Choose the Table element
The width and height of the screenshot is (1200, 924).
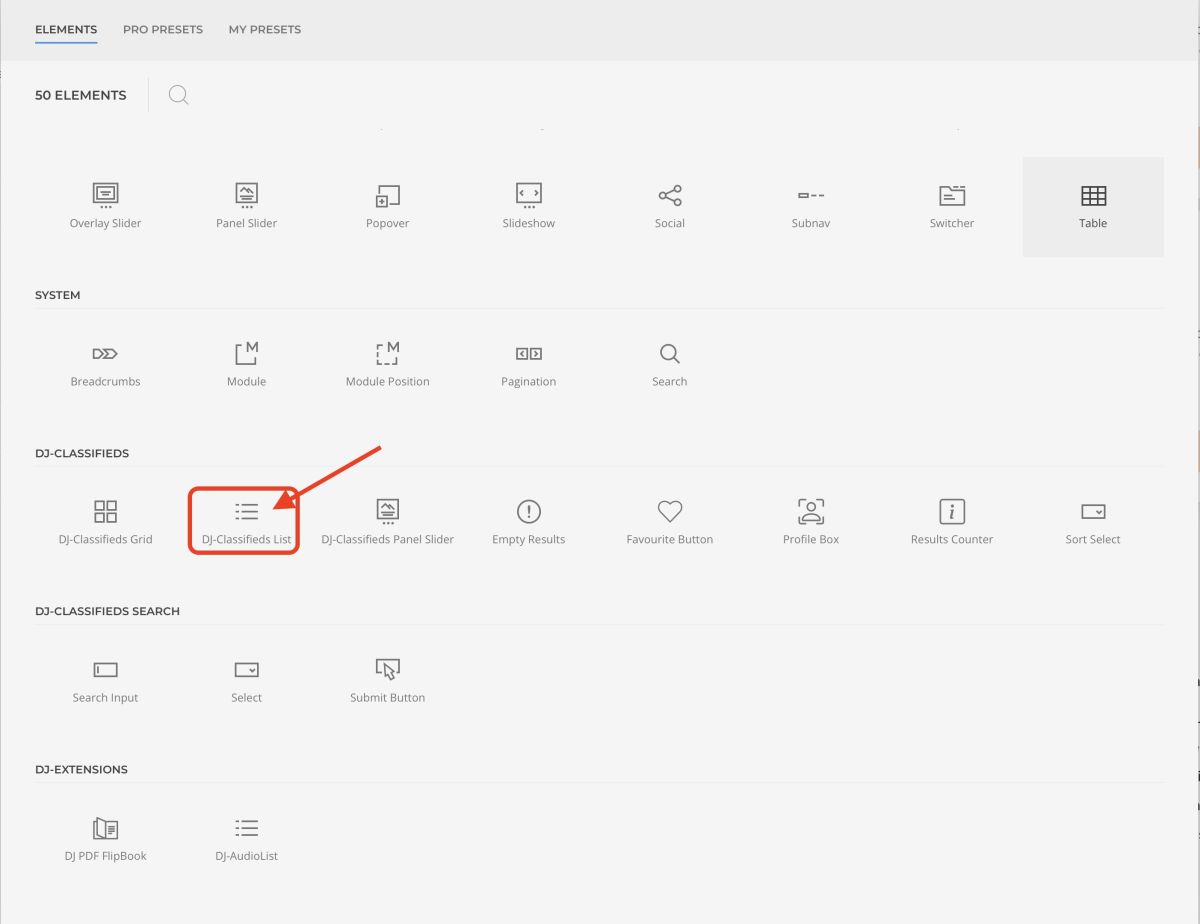[x=1093, y=207]
